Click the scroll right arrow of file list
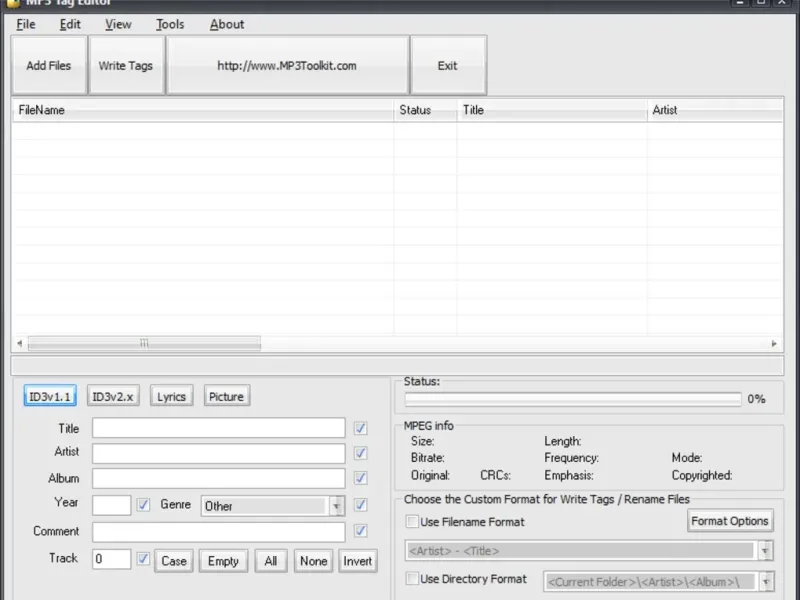 click(774, 343)
